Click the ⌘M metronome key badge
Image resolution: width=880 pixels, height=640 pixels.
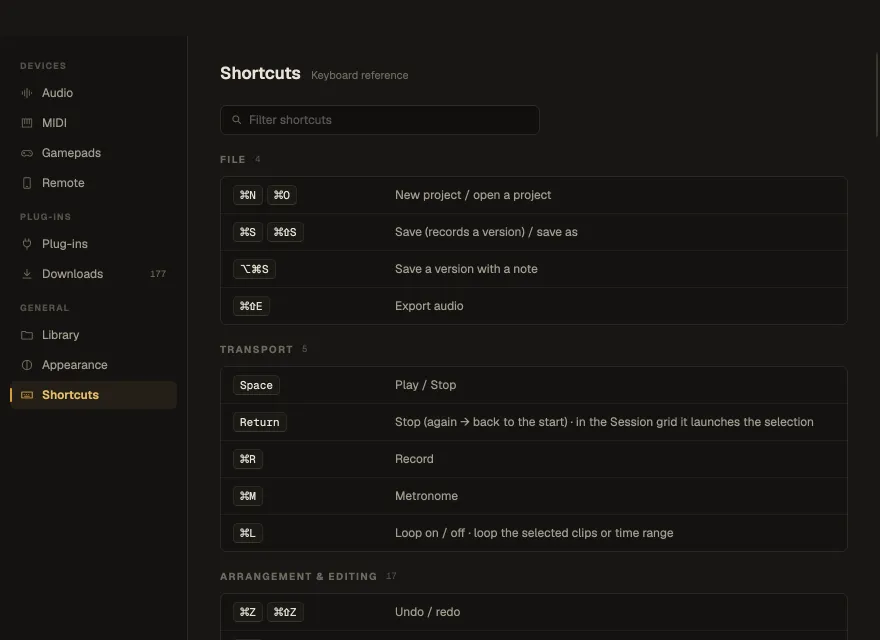[248, 496]
